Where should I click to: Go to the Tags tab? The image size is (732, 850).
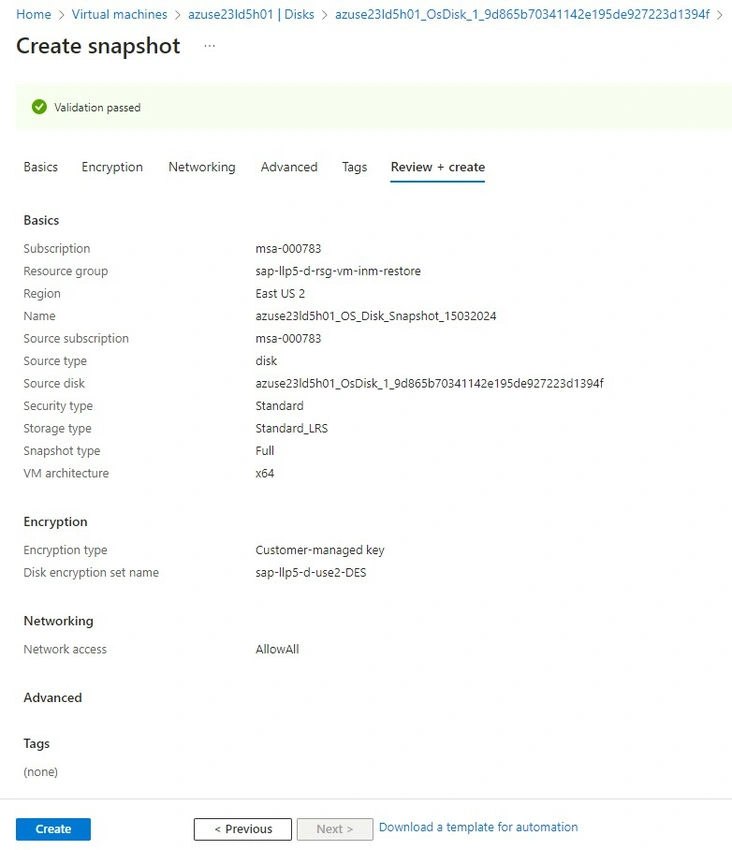[x=355, y=167]
